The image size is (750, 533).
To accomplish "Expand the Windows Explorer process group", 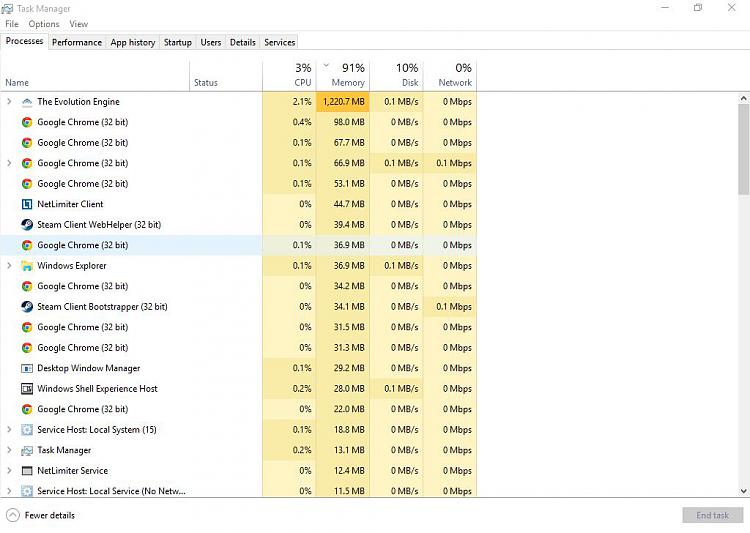I will pyautogui.click(x=9, y=266).
